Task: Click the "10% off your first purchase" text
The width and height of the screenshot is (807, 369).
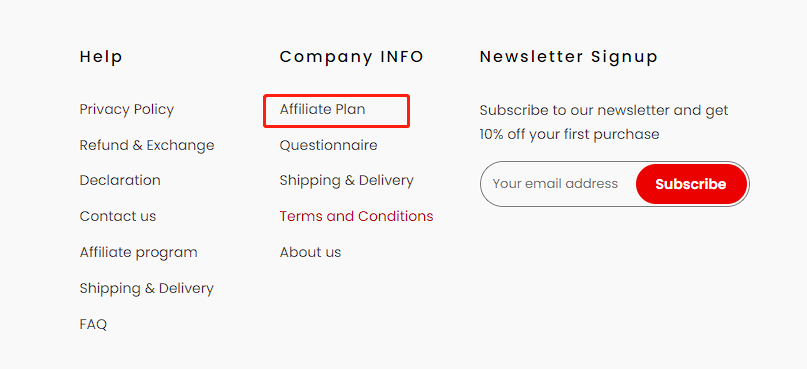Action: pos(569,134)
